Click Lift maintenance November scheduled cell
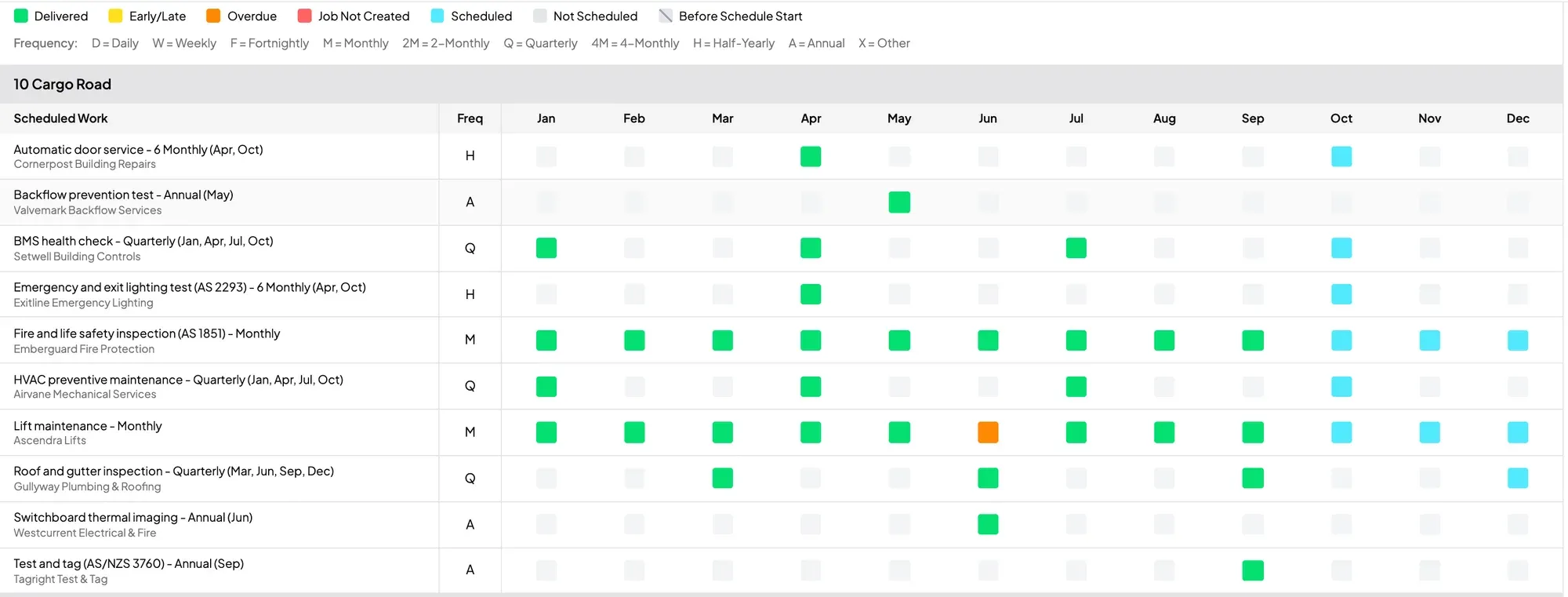1568x597 pixels. (1430, 432)
